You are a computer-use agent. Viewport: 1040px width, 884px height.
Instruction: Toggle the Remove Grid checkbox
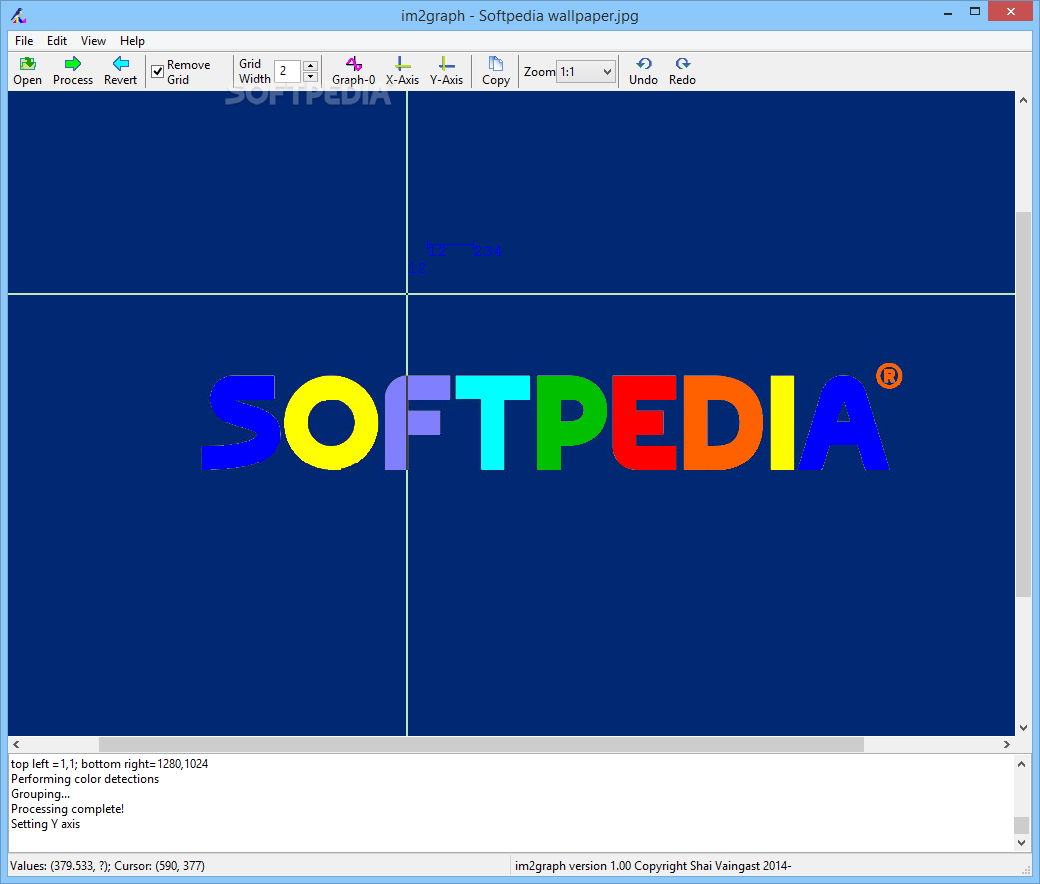(x=158, y=72)
